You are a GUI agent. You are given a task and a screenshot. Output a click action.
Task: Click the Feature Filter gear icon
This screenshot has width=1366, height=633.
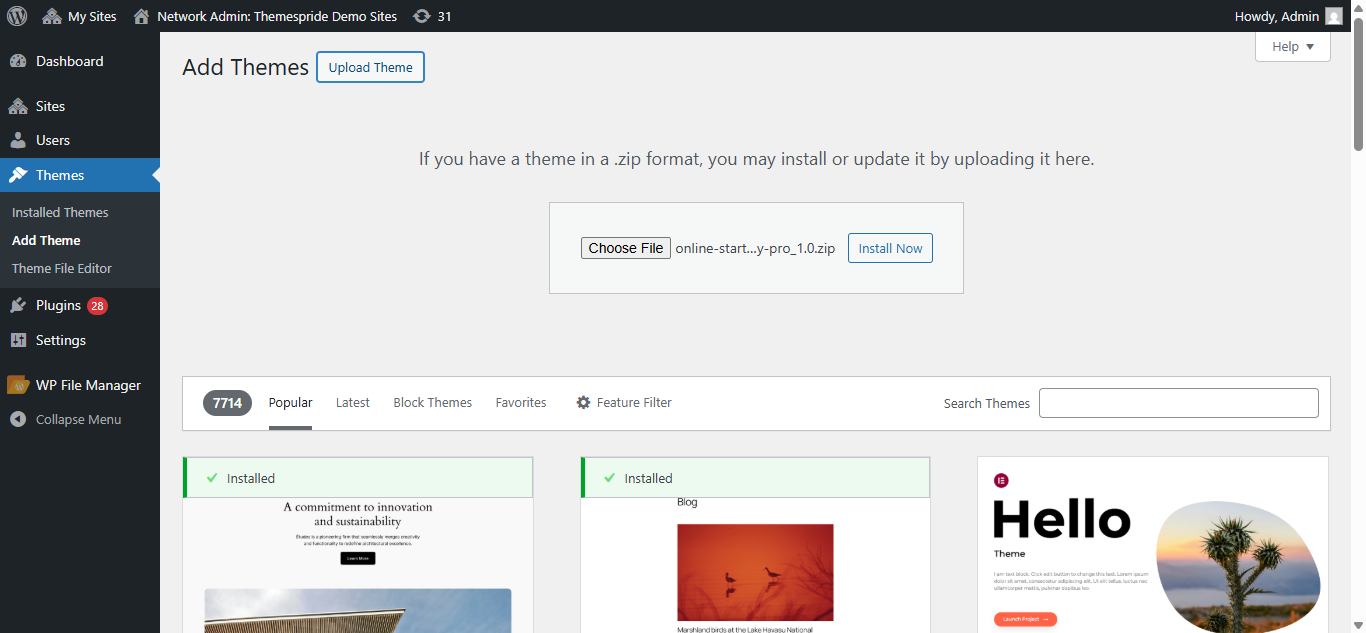pyautogui.click(x=583, y=402)
